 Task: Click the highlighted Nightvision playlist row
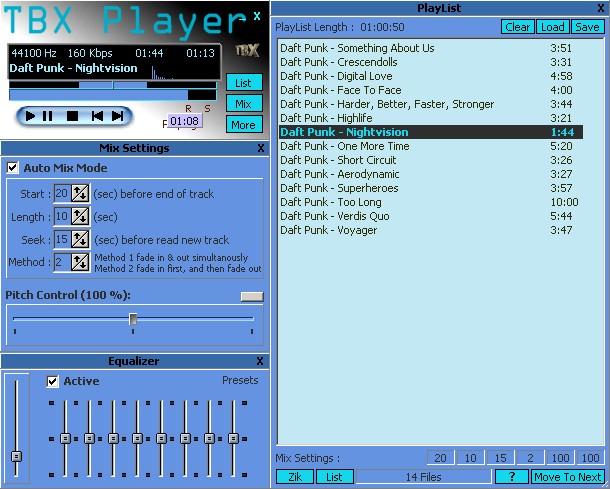tap(431, 132)
